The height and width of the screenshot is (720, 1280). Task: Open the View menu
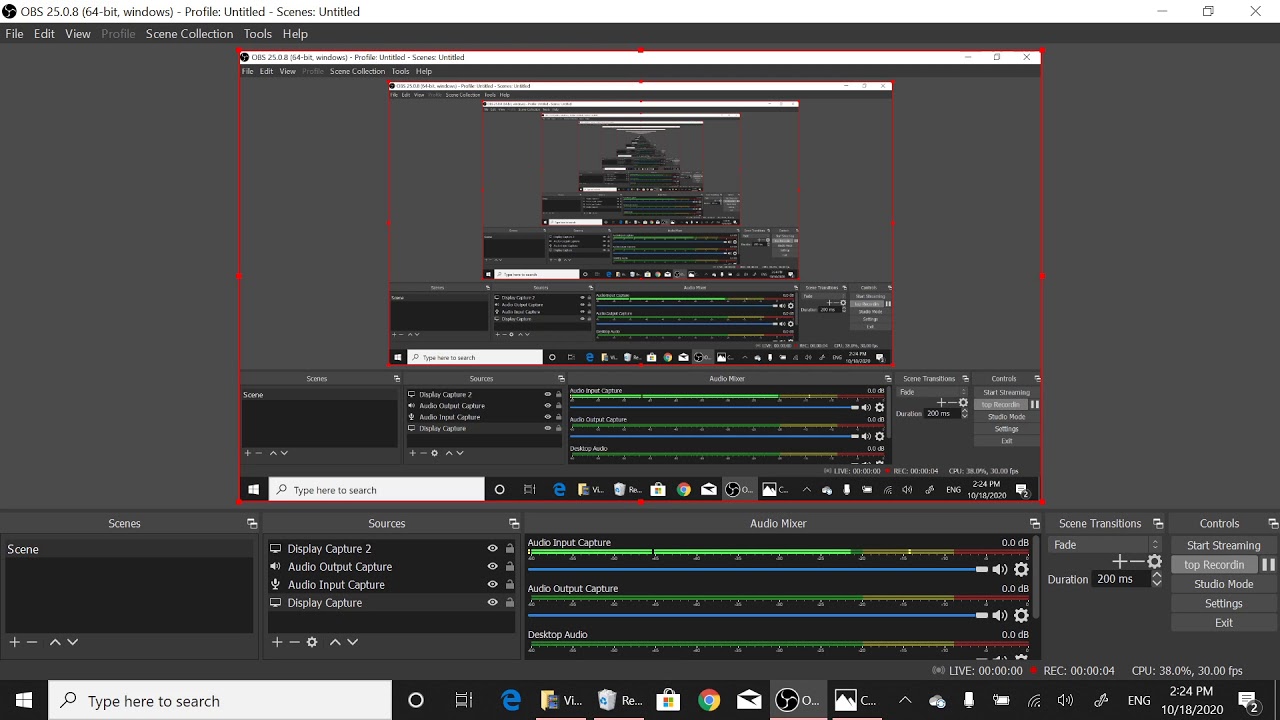tap(78, 34)
